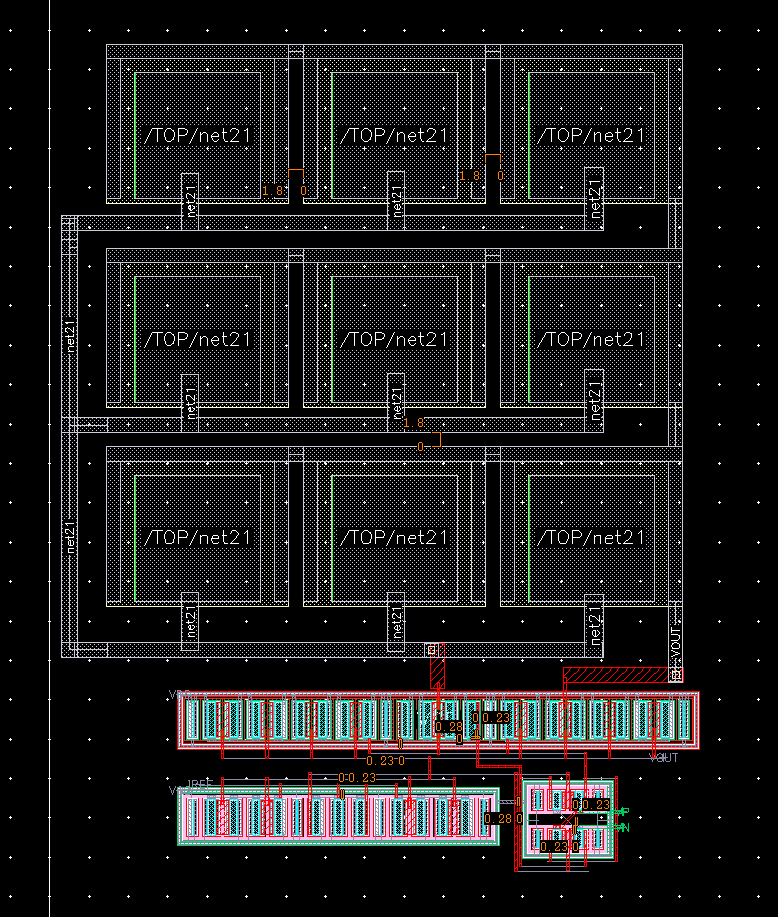The height and width of the screenshot is (917, 778).
Task: Select the bottom-middle /TOP/net21 capacitor block
Action: click(394, 526)
